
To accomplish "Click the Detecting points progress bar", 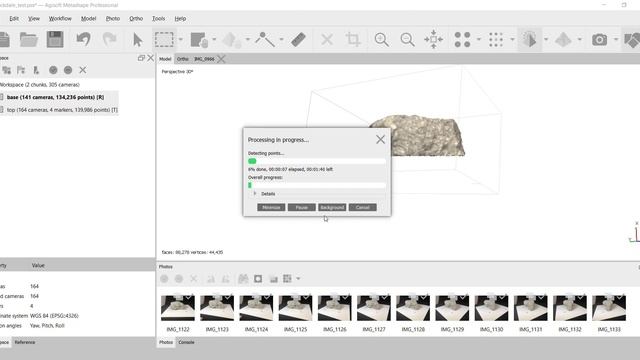I will (x=317, y=161).
